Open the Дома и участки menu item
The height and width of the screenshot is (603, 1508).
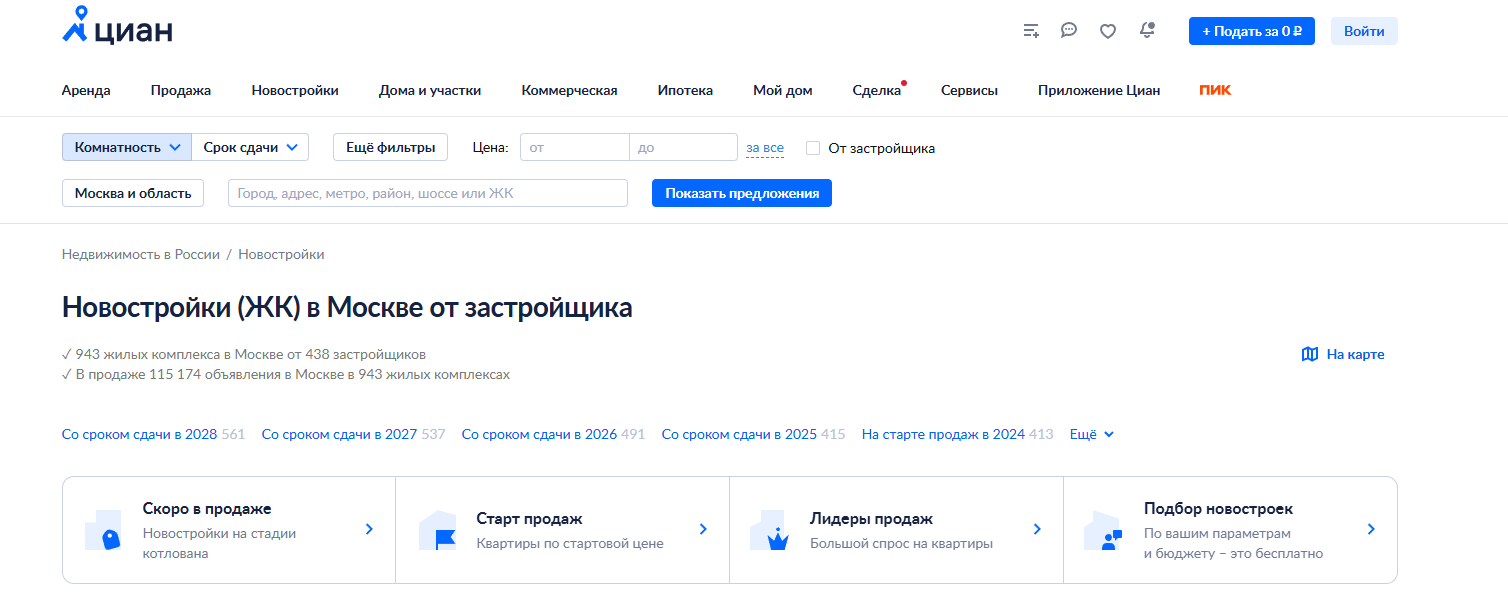click(430, 90)
